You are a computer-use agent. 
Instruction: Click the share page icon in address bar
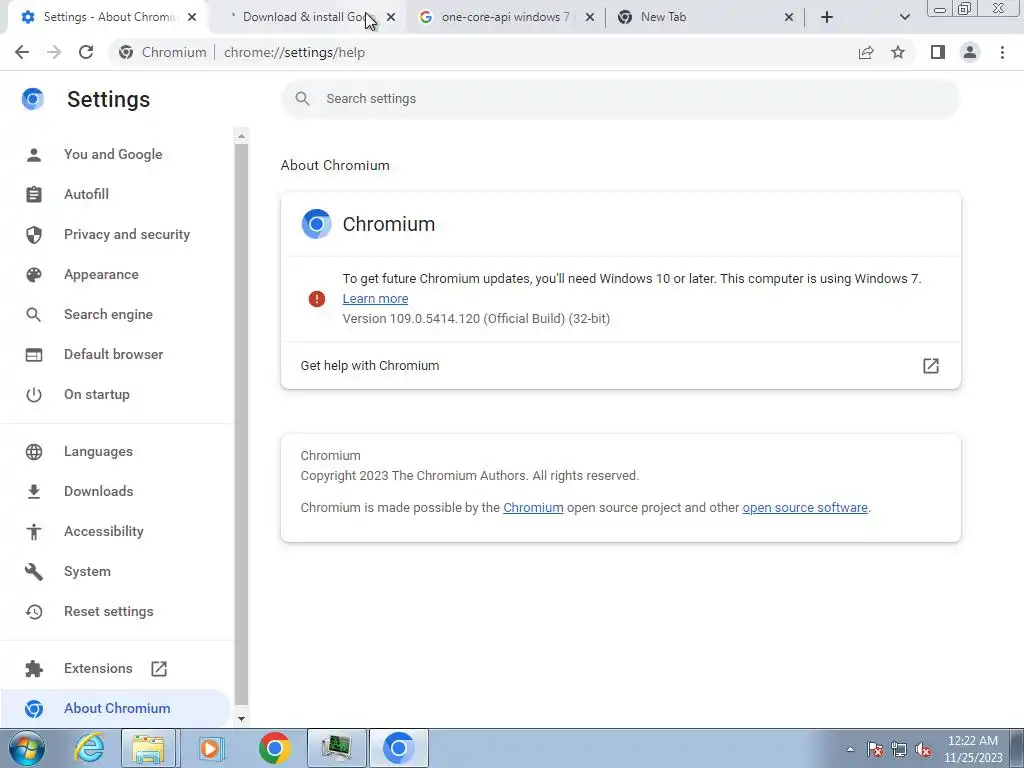(866, 52)
